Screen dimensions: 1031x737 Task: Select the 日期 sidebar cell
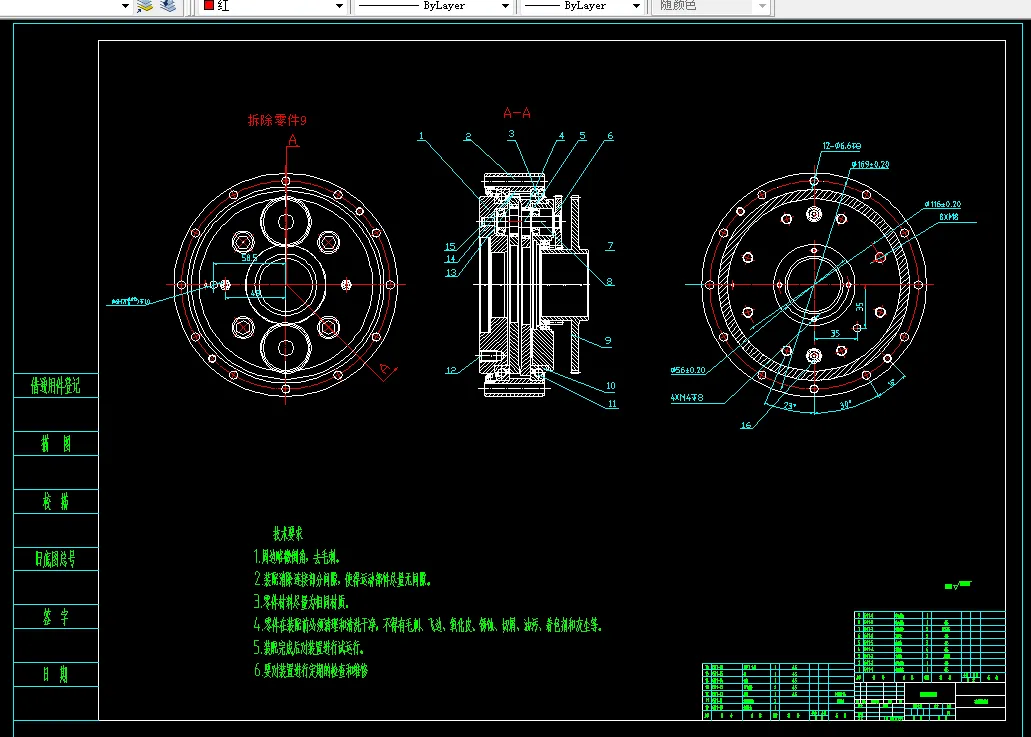click(56, 675)
